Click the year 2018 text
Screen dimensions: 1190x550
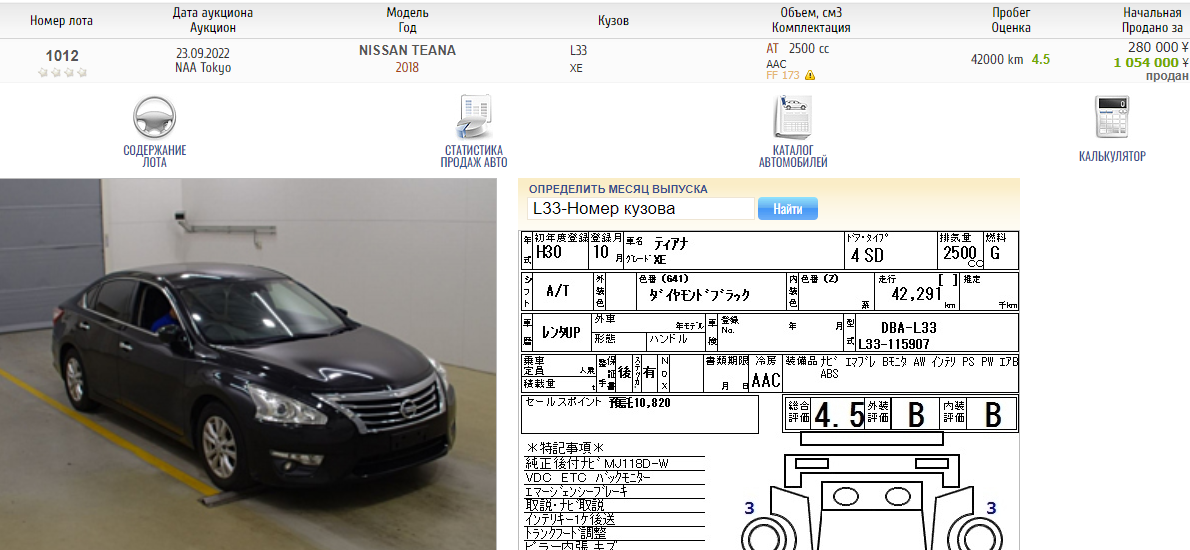click(407, 68)
